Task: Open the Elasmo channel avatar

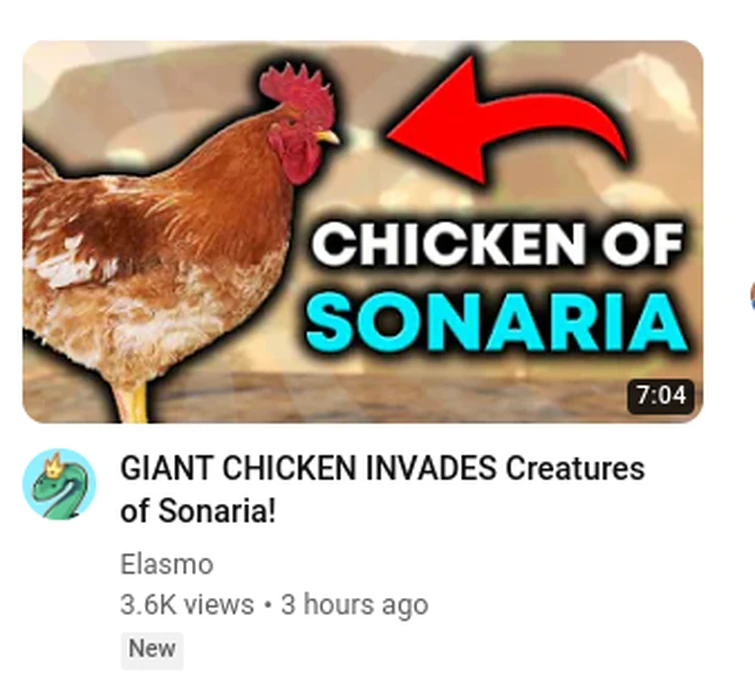Action: tap(59, 485)
